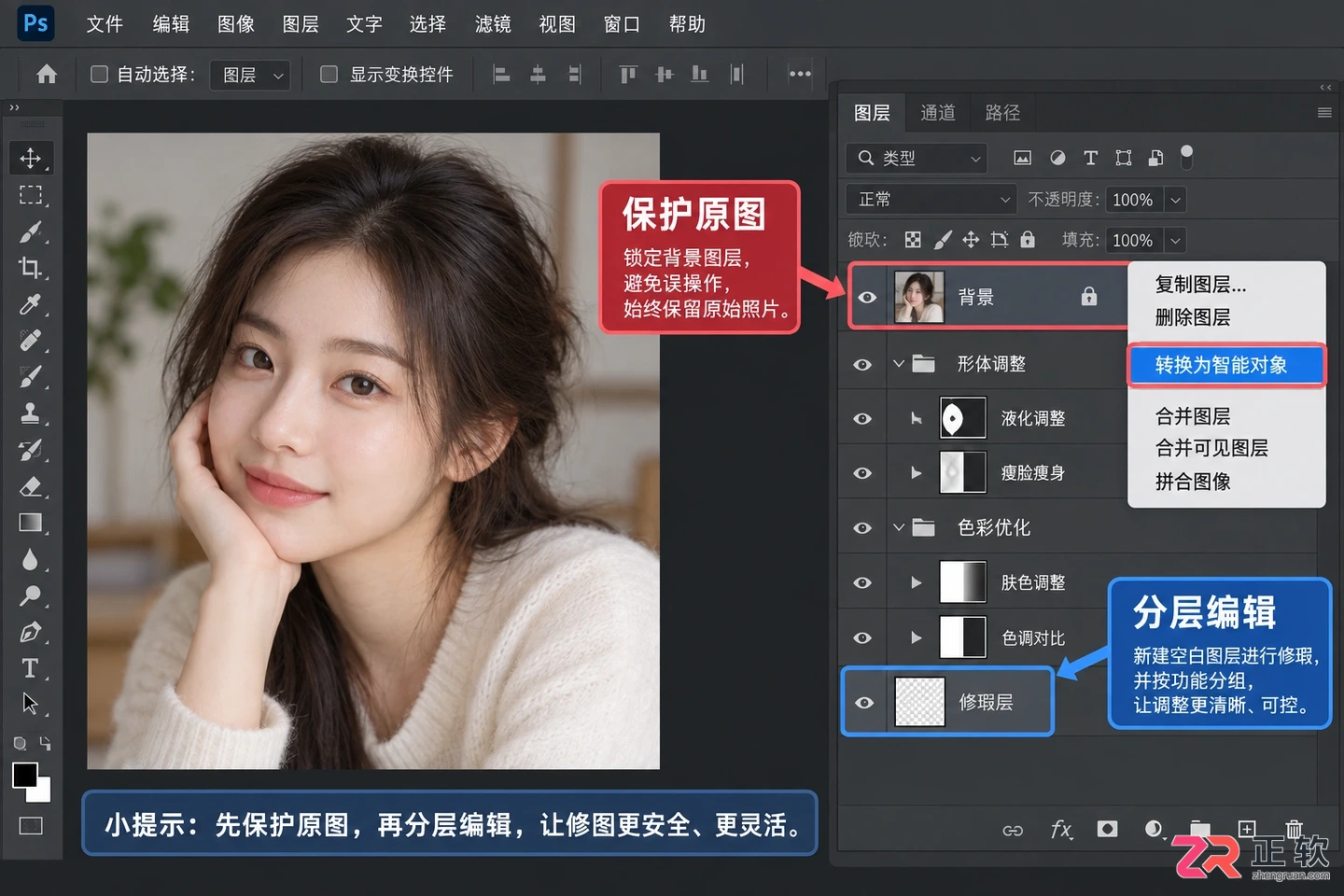
Task: Switch to the 通道 tab
Action: (938, 113)
